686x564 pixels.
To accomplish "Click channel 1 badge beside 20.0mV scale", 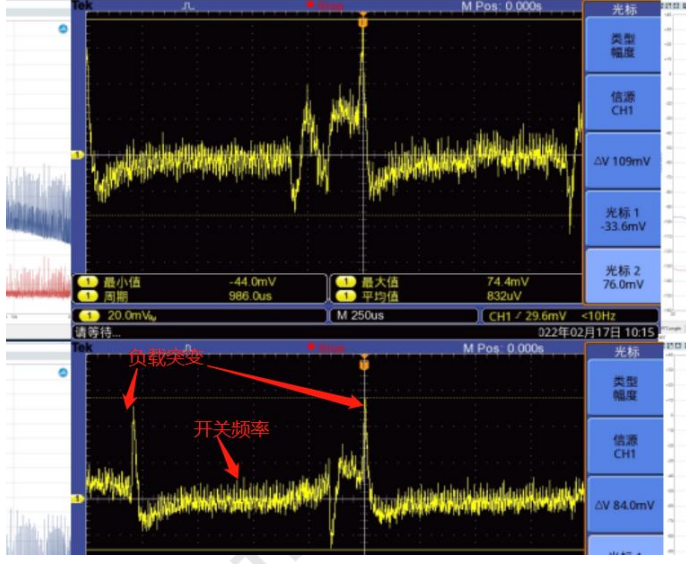I will click(x=89, y=315).
